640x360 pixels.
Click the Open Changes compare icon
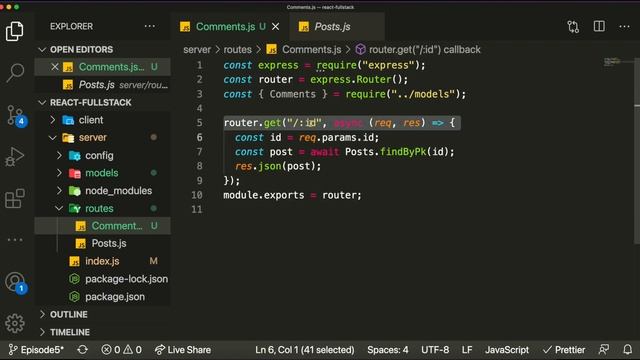[x=573, y=27]
